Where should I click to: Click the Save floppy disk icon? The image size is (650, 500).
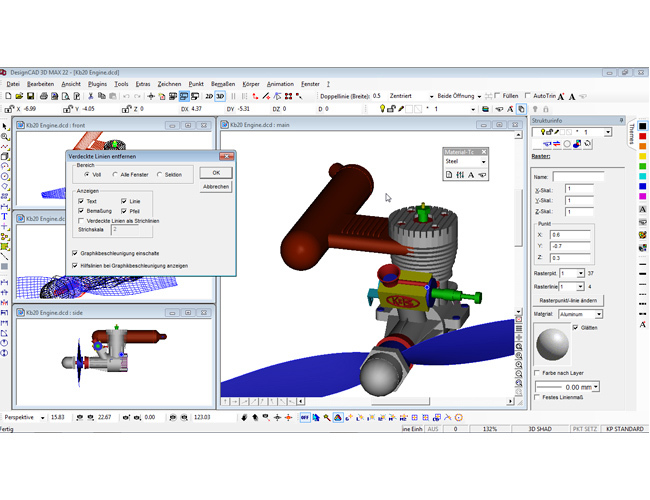pyautogui.click(x=30, y=96)
